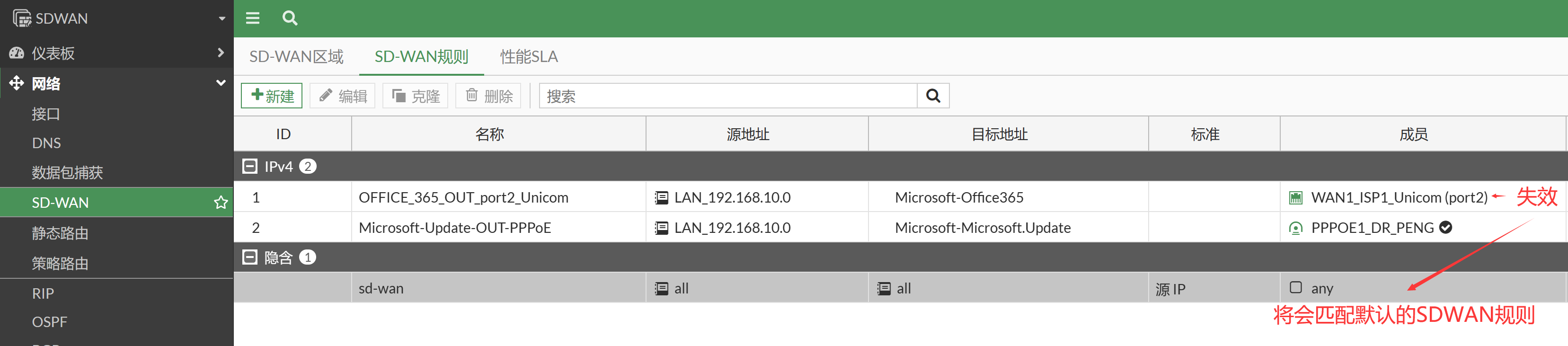Sort by the 名称 column header
This screenshot has width=1568, height=346.
[x=498, y=134]
